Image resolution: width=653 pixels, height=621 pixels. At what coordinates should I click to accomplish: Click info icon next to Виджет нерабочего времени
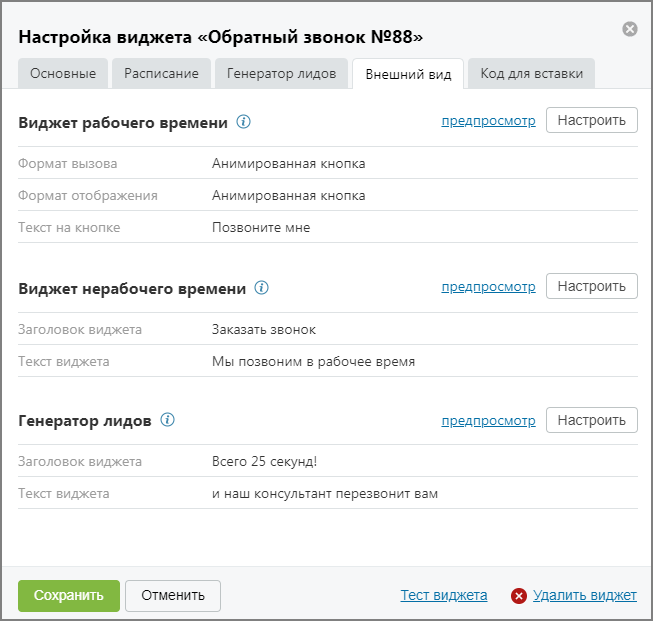(x=262, y=287)
